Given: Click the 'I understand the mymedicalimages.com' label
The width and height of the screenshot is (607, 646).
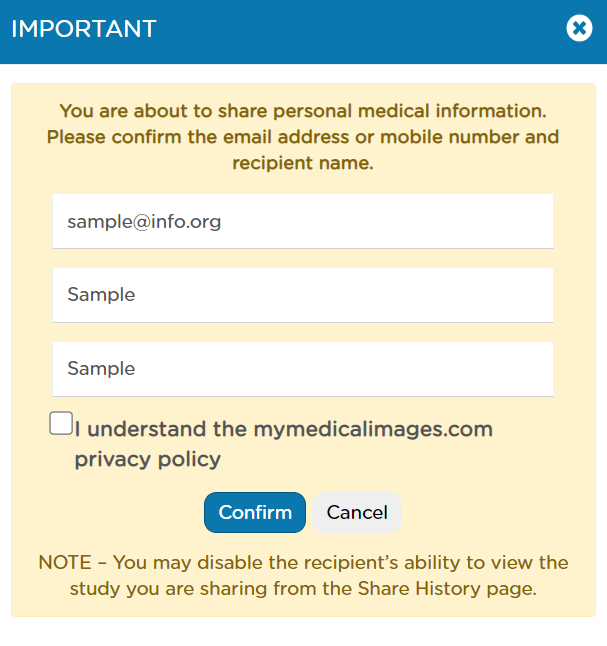Looking at the screenshot, I should pyautogui.click(x=284, y=429).
